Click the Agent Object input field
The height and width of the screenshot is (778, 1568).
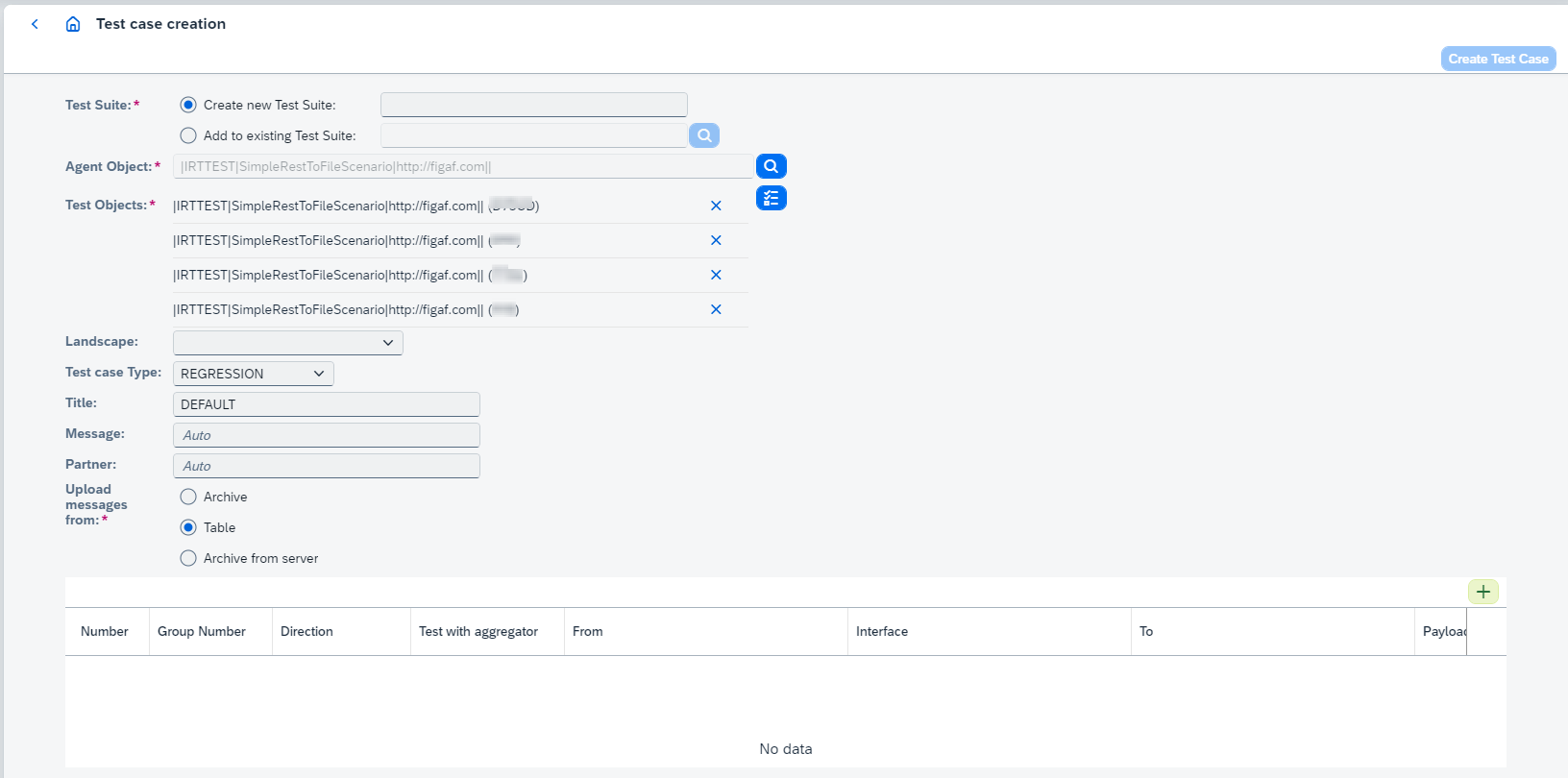click(x=463, y=166)
